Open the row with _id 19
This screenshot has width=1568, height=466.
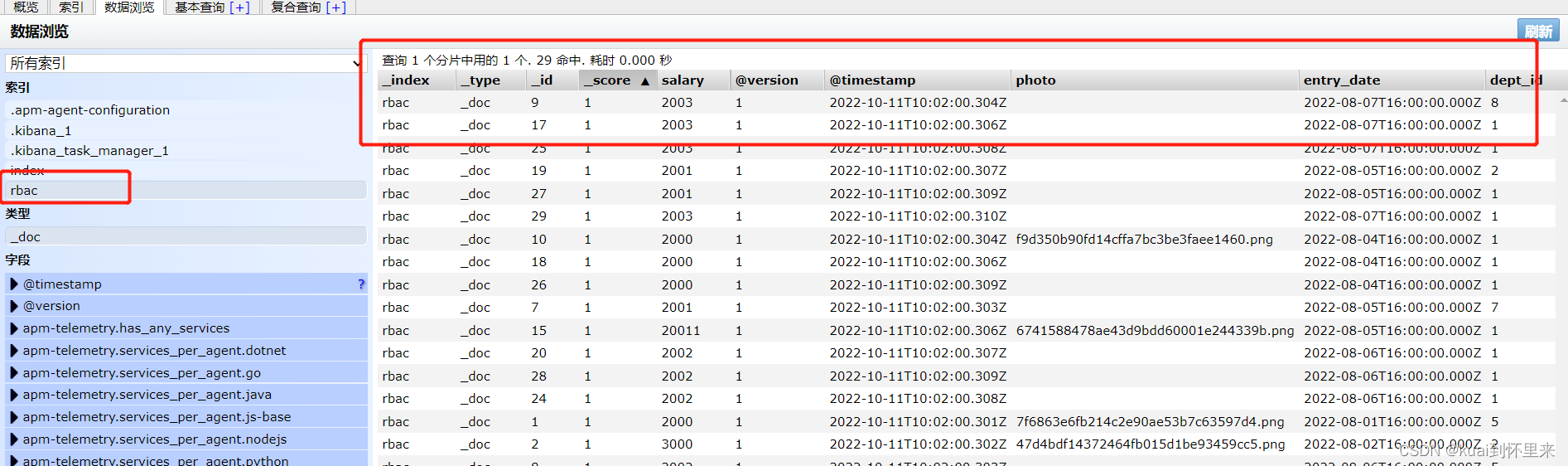coord(967,171)
